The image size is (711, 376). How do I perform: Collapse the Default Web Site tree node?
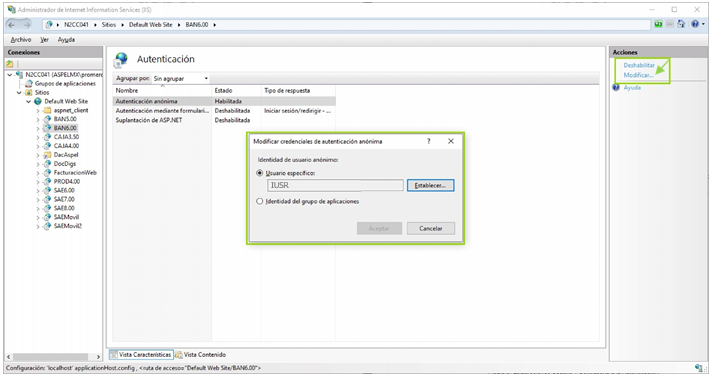coord(28,101)
